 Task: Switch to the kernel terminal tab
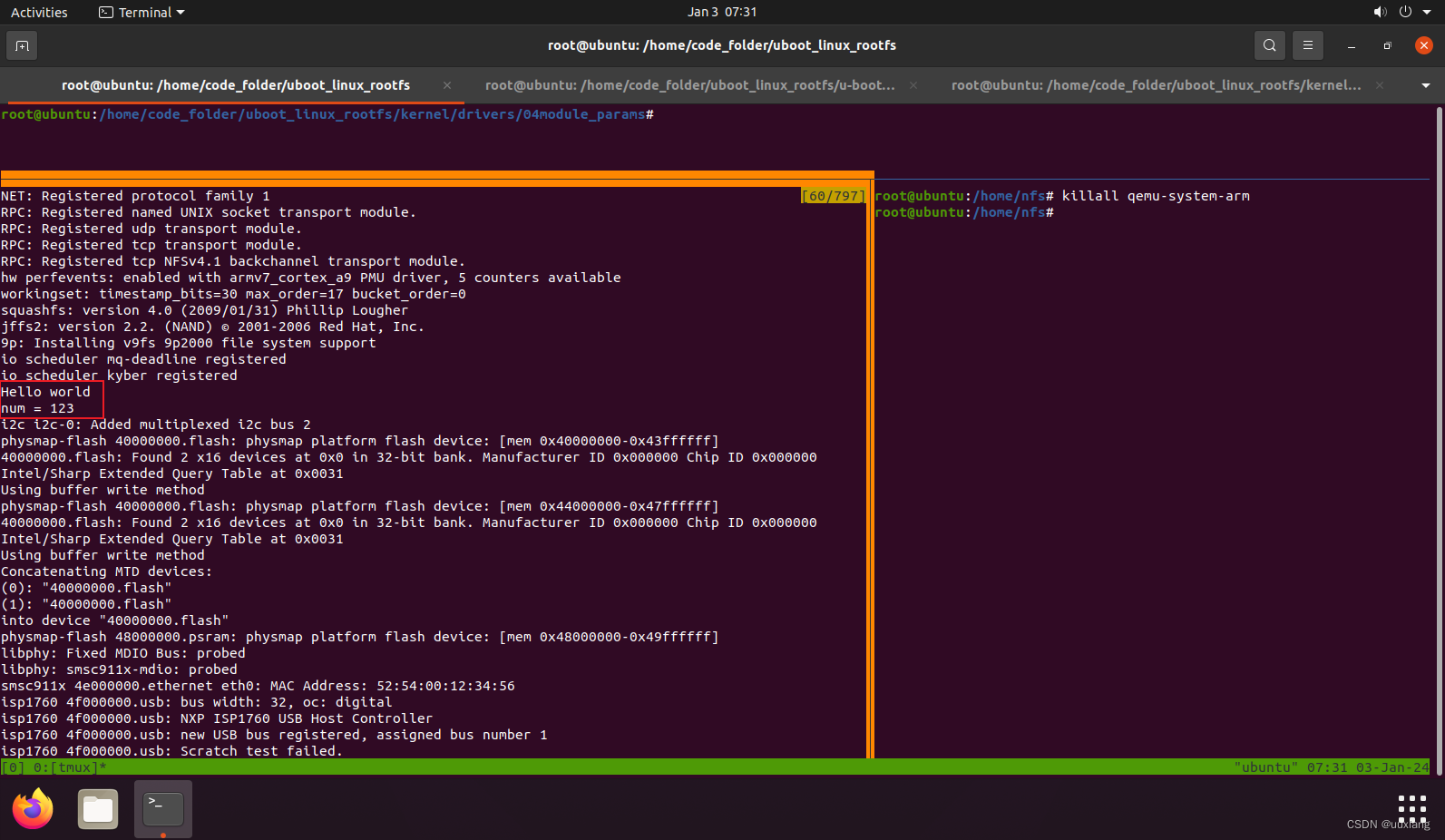pyautogui.click(x=1157, y=85)
